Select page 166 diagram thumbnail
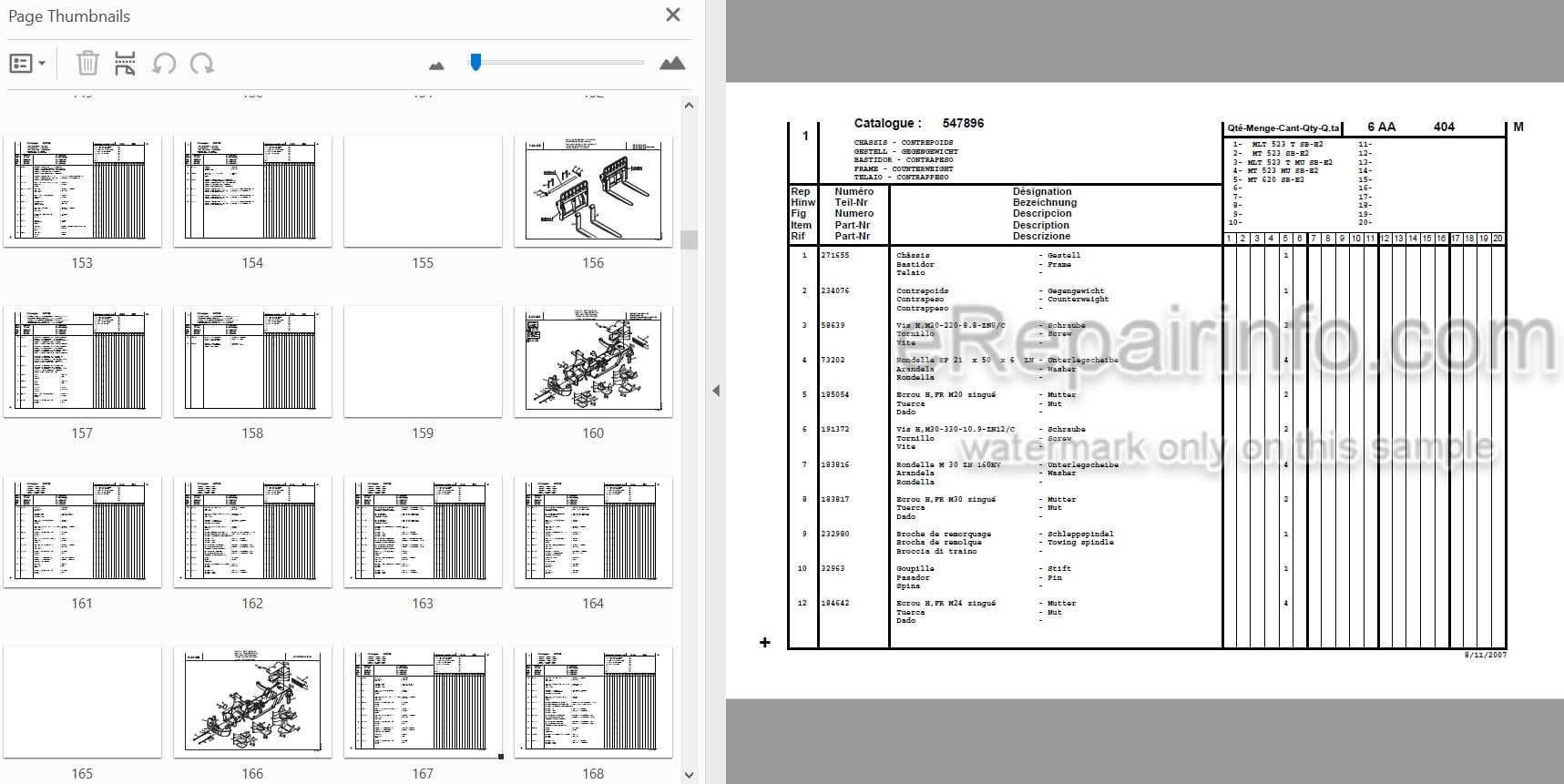The height and width of the screenshot is (784, 1564). [x=252, y=701]
